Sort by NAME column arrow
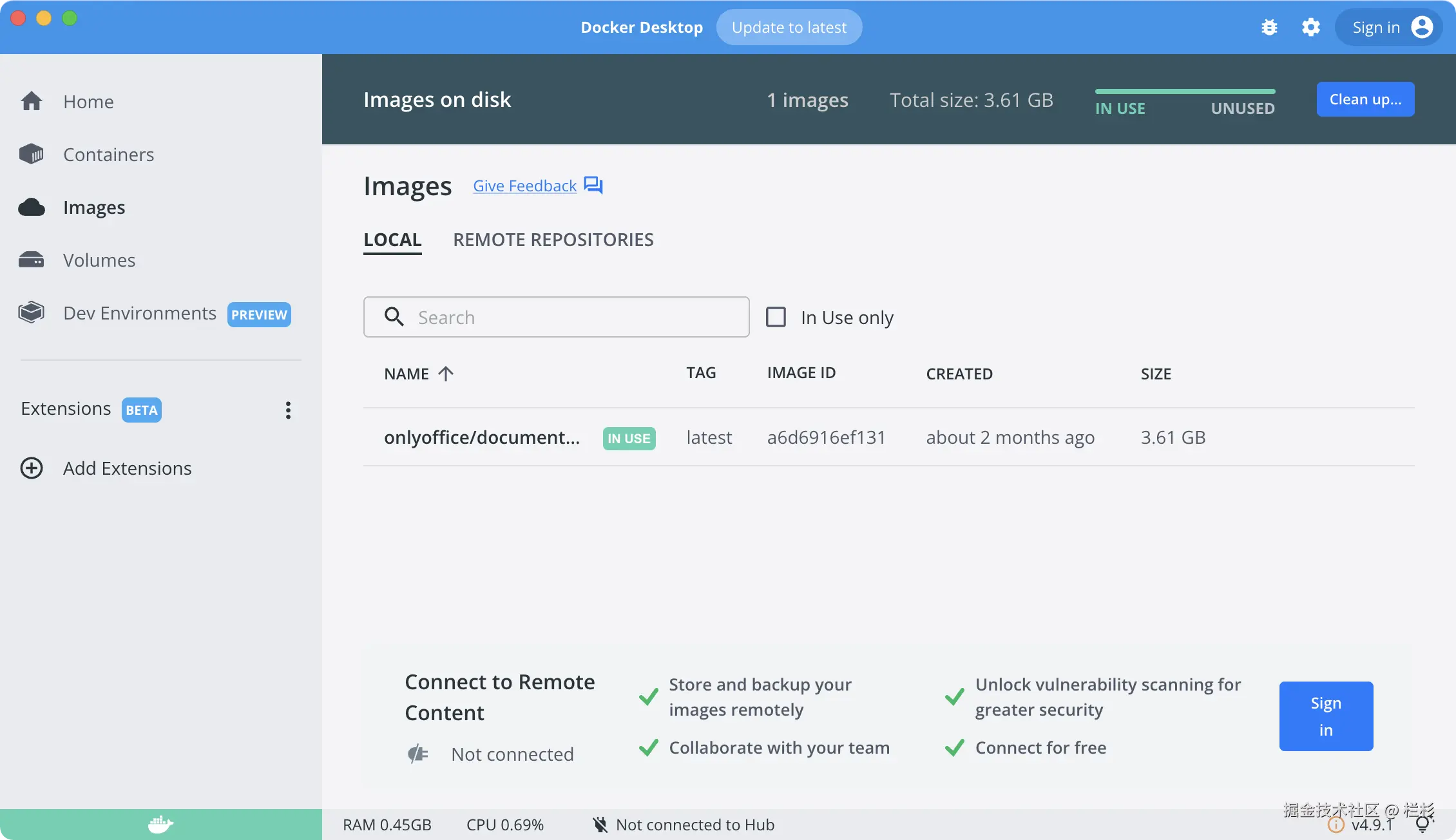This screenshot has width=1456, height=840. pyautogui.click(x=446, y=374)
